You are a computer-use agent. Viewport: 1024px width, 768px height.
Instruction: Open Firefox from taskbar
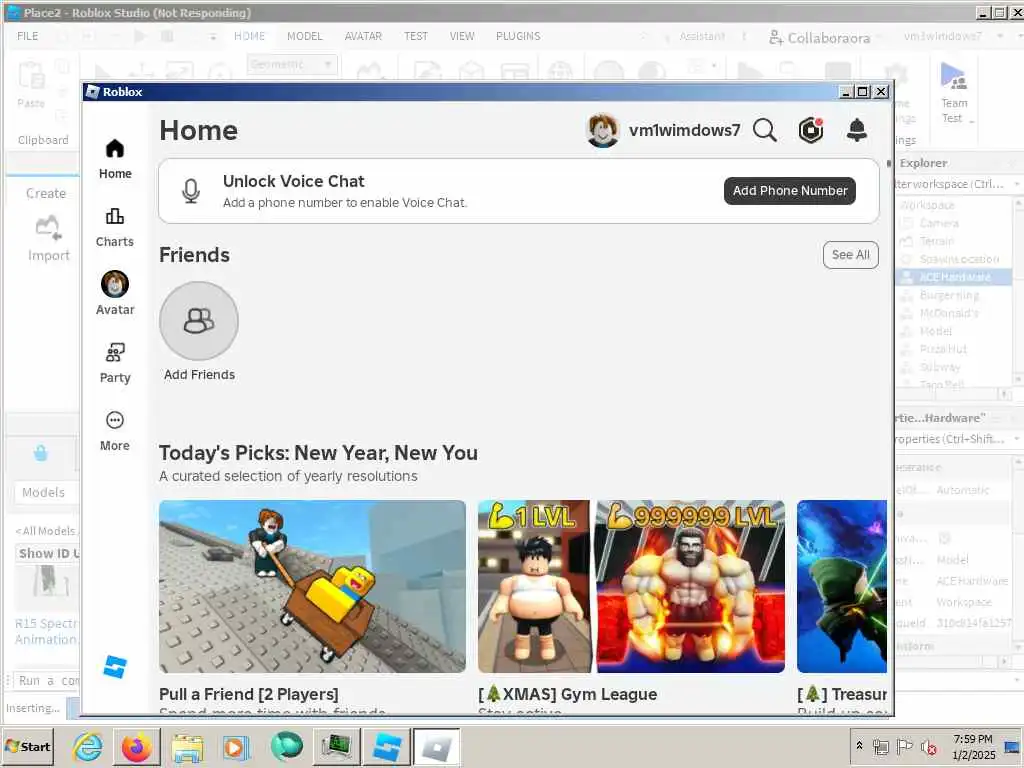point(137,746)
